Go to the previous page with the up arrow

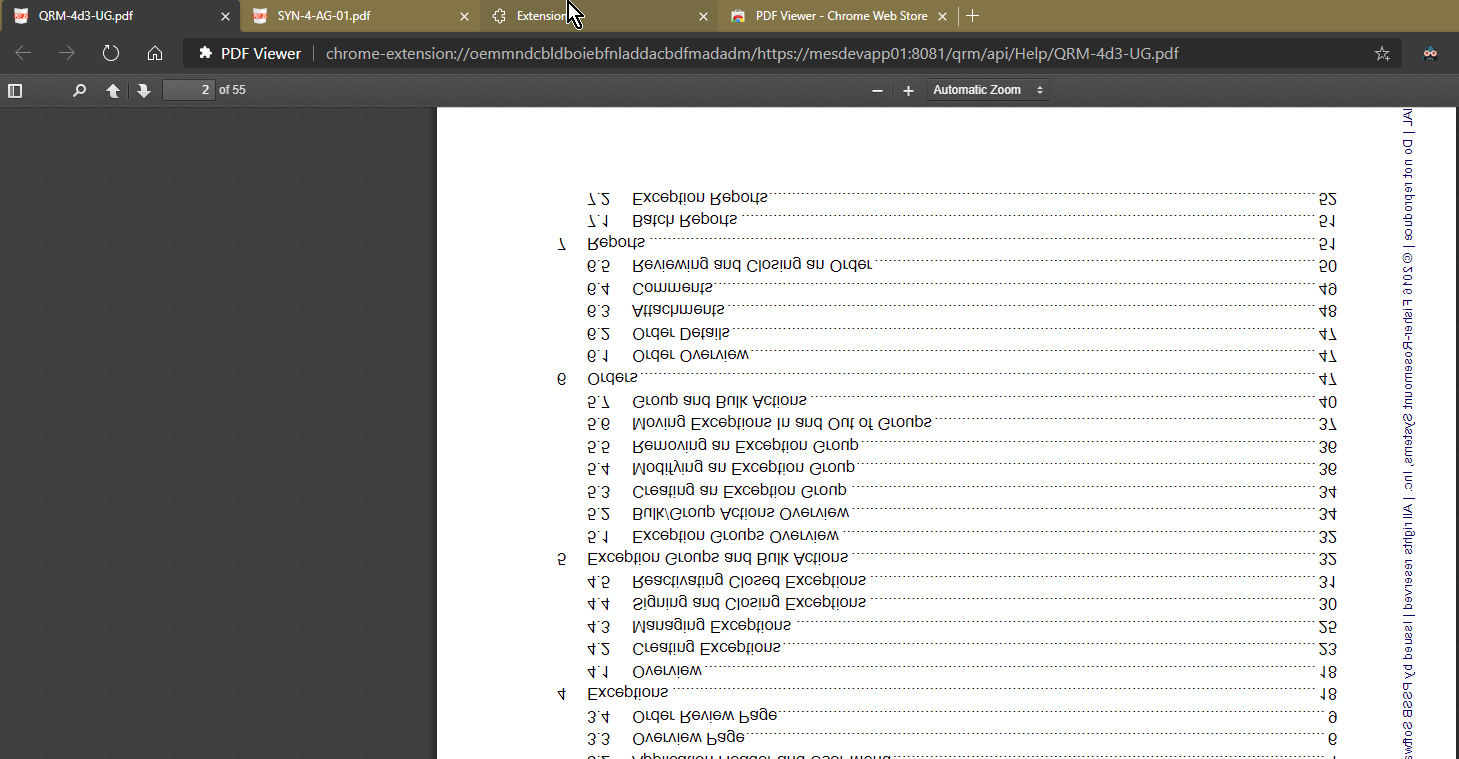pyautogui.click(x=113, y=90)
